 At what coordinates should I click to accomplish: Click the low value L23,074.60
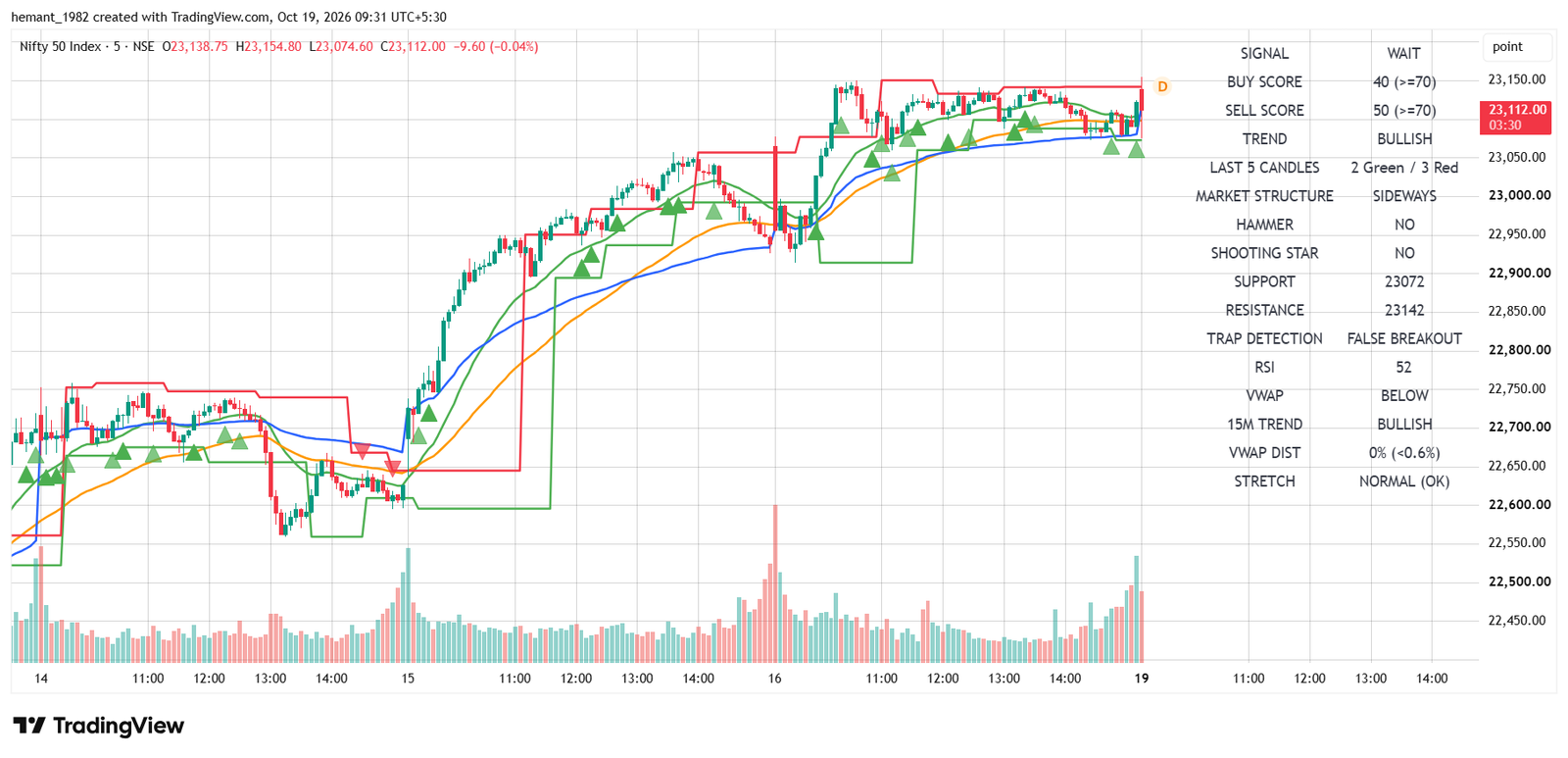click(341, 46)
